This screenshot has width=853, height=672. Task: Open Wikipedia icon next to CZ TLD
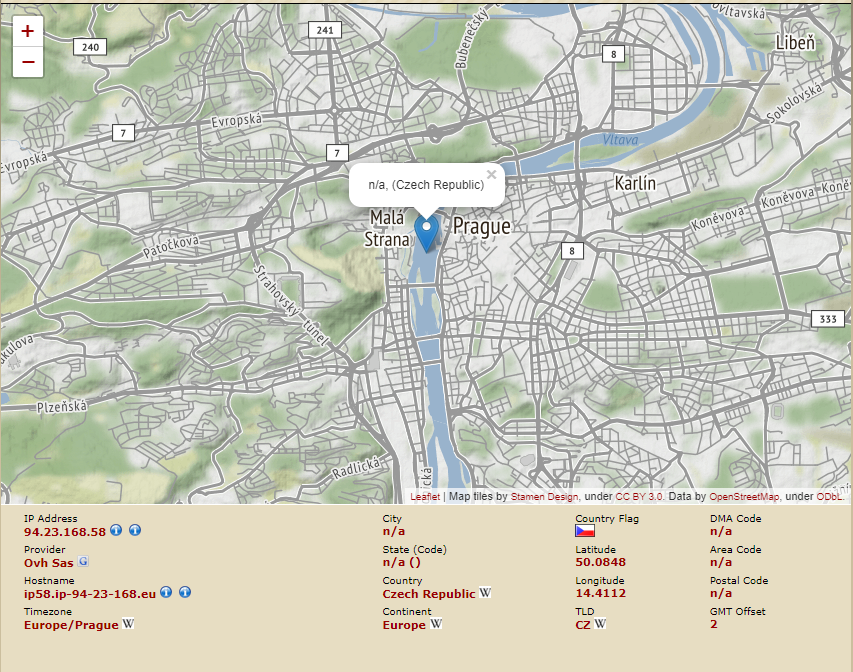pyautogui.click(x=600, y=624)
